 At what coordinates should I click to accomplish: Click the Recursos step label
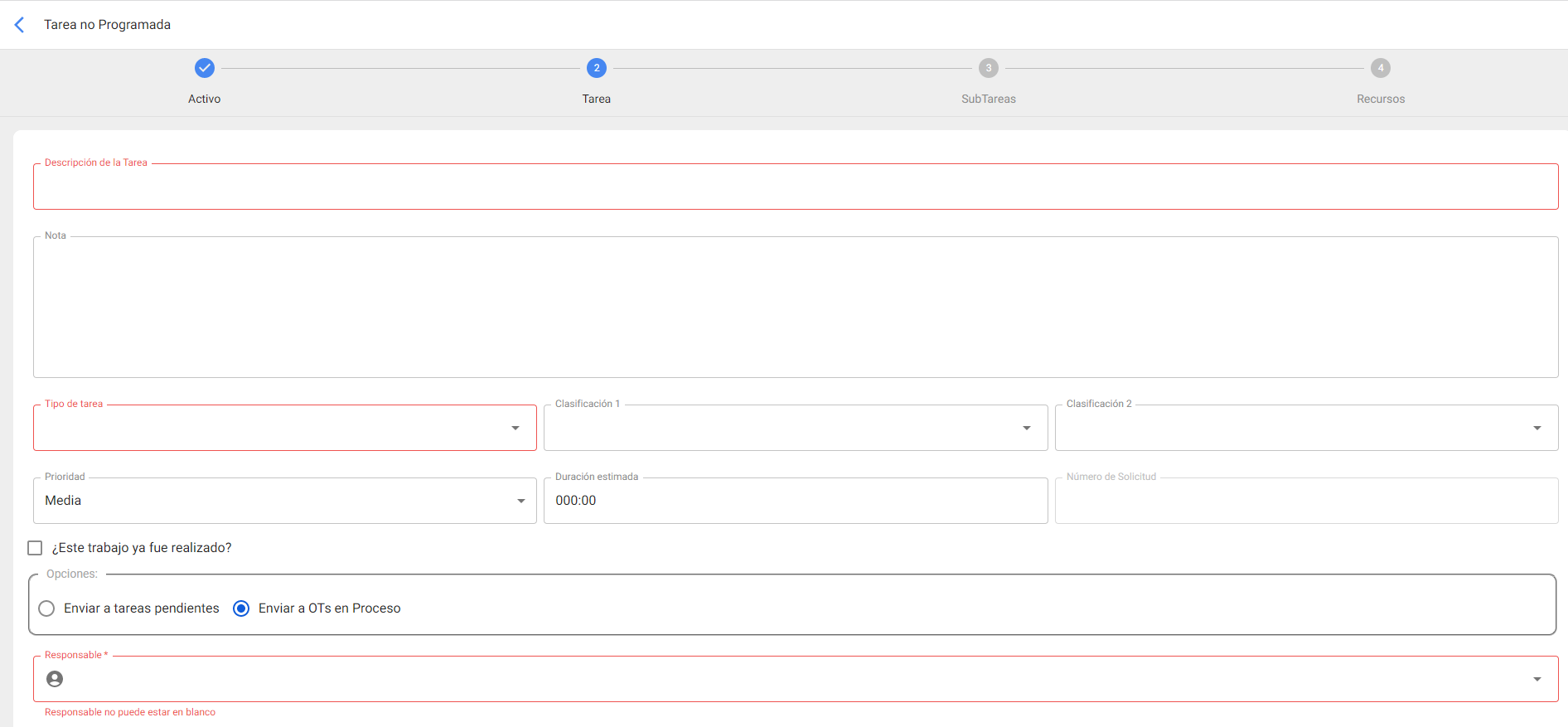1381,99
